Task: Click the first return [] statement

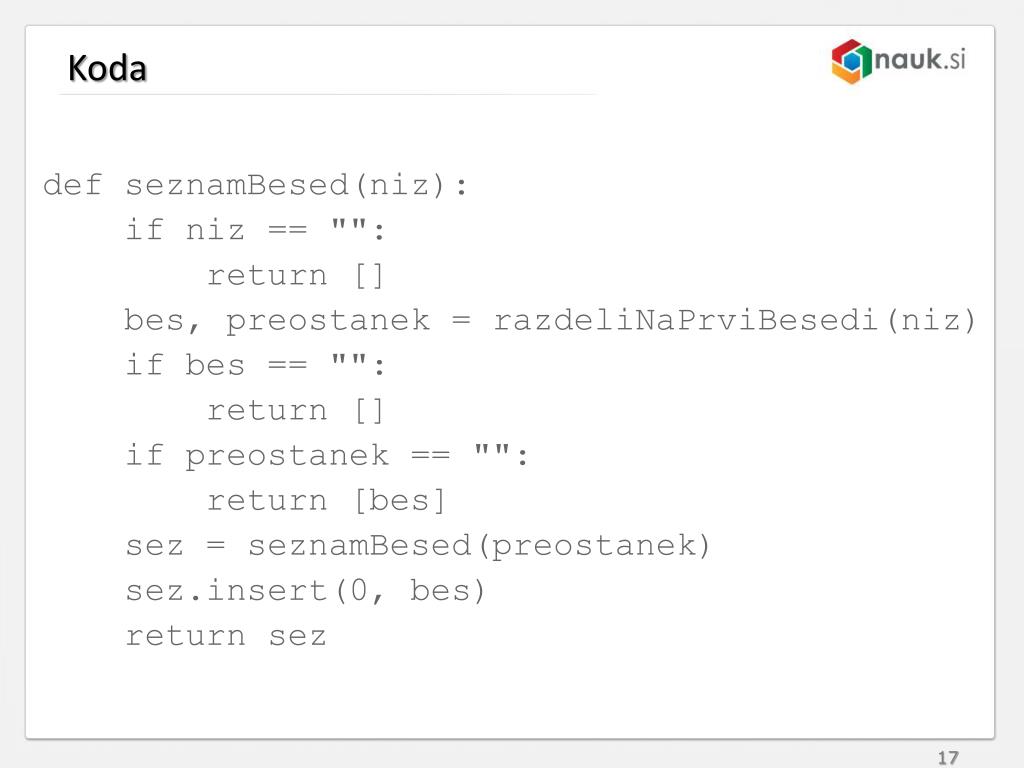Action: pyautogui.click(x=296, y=276)
